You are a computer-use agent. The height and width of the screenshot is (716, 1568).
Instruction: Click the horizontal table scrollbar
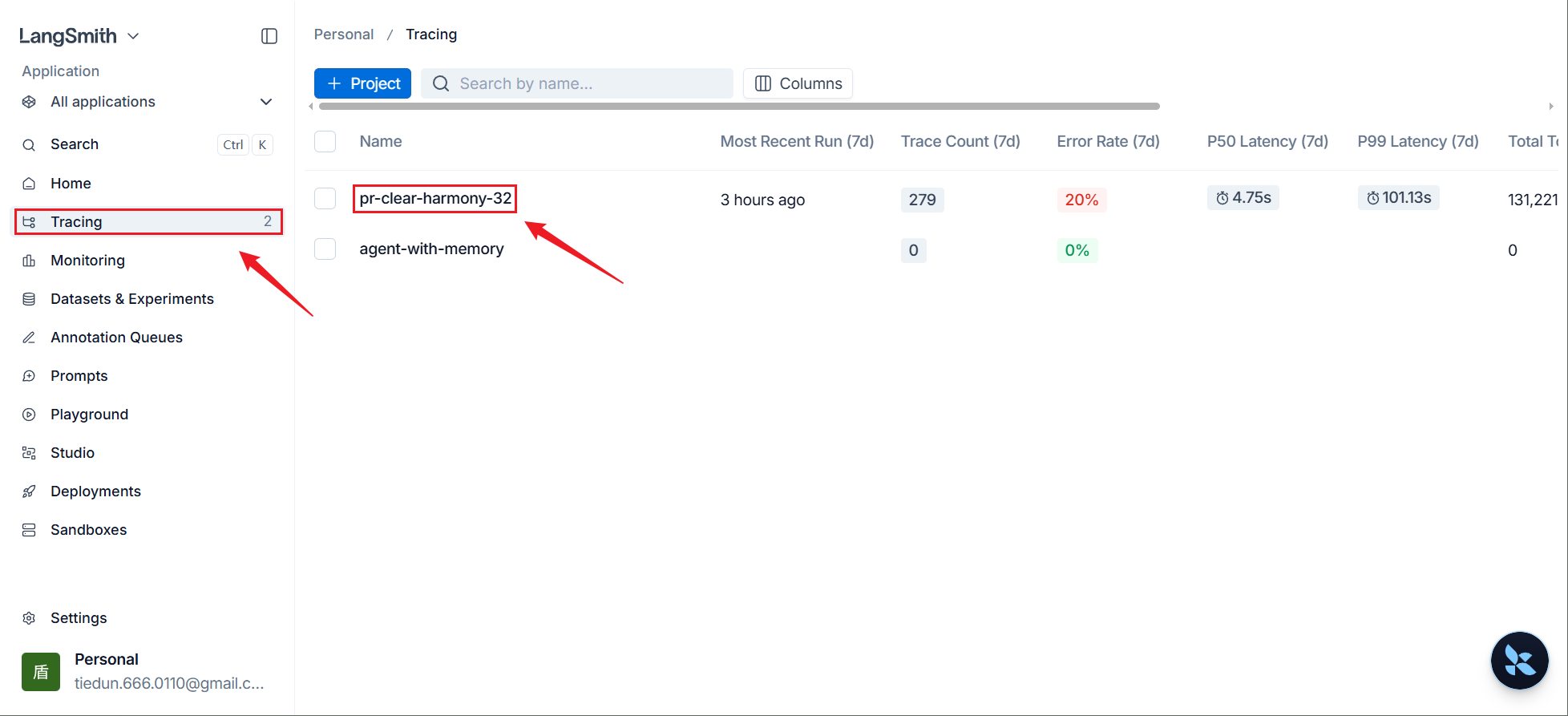click(739, 106)
